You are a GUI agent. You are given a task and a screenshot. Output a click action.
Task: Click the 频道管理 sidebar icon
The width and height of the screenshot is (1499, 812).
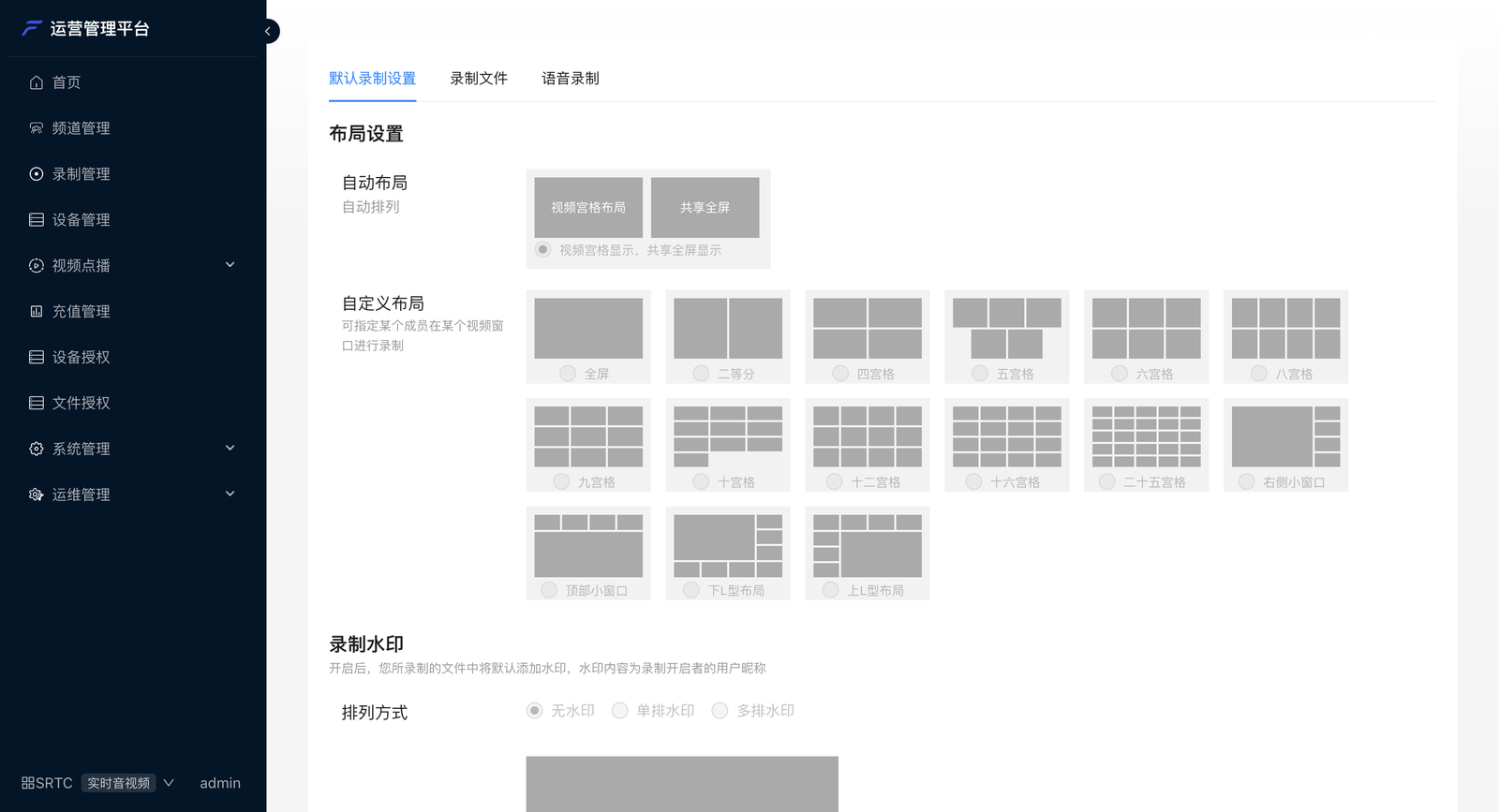(x=37, y=128)
